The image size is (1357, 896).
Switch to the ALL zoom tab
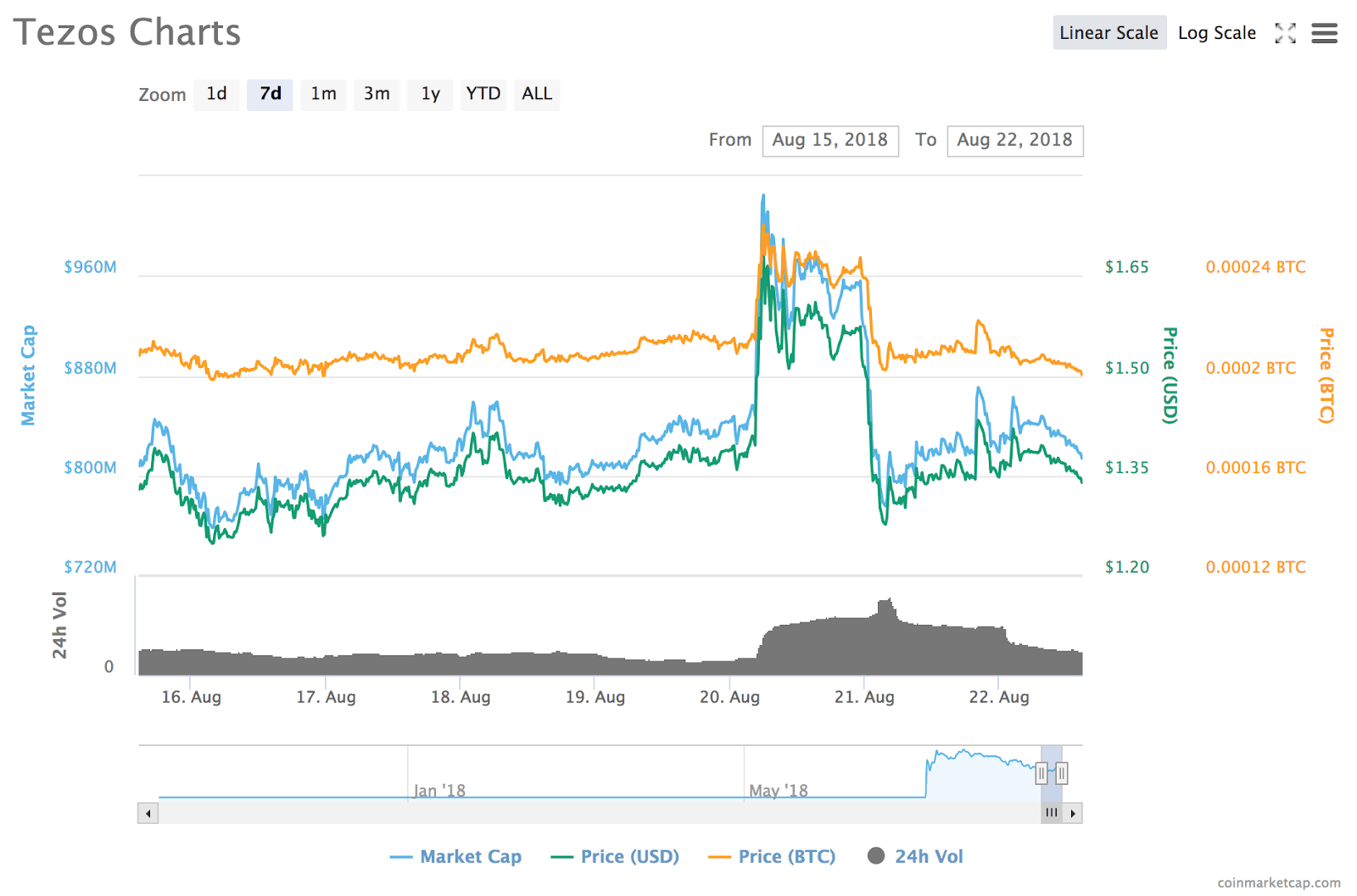pos(536,94)
